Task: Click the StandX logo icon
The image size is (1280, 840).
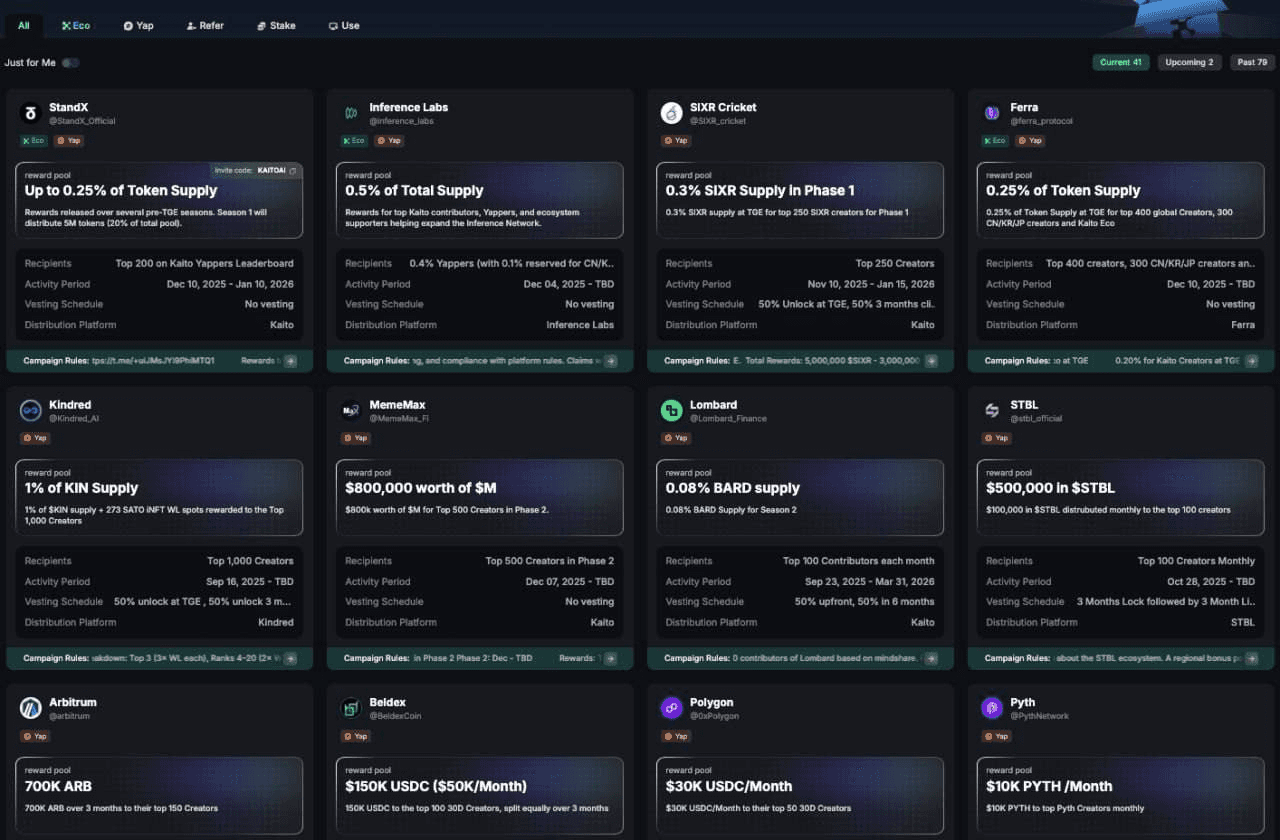Action: tap(30, 113)
